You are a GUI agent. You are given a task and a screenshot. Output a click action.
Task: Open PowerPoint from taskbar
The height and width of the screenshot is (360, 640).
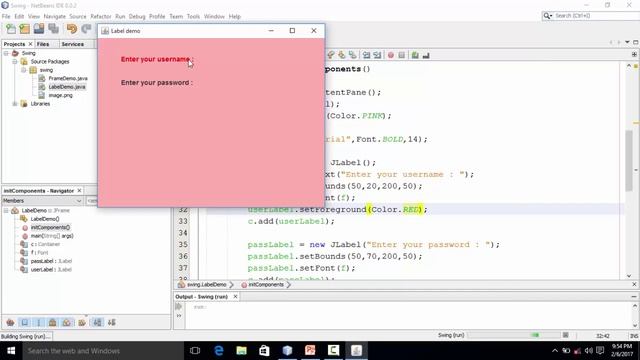pyautogui.click(x=310, y=351)
